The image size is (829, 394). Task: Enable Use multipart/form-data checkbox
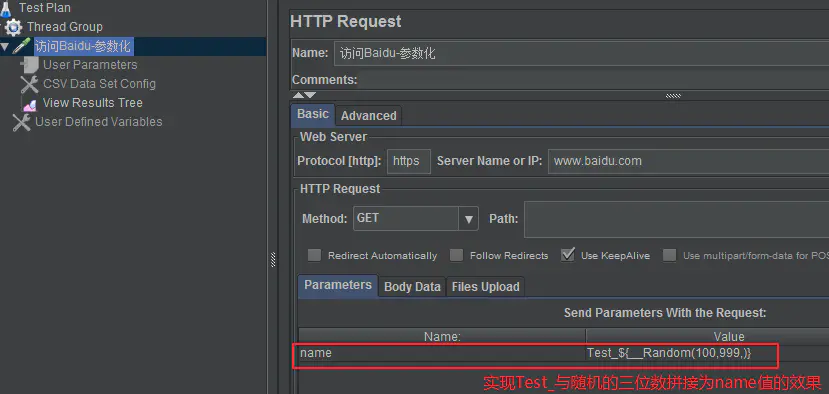coord(670,255)
